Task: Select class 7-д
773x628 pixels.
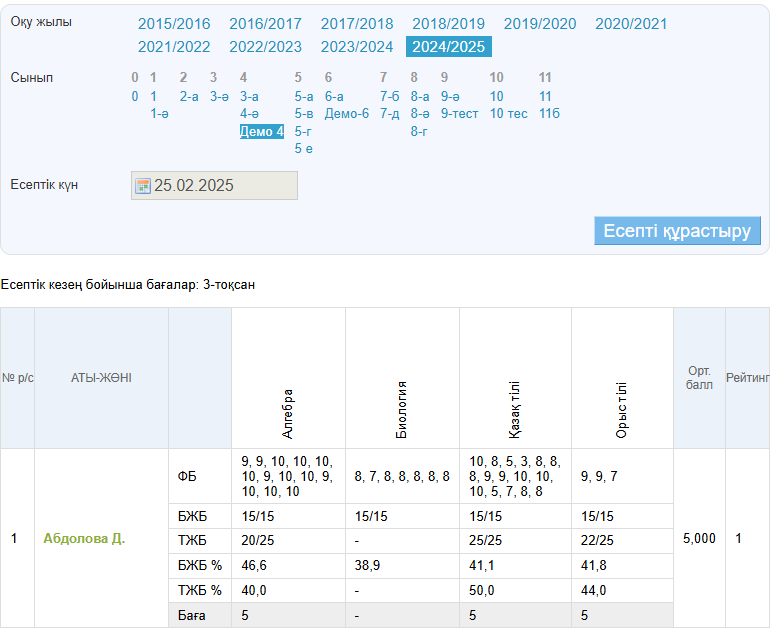Action: pos(390,114)
